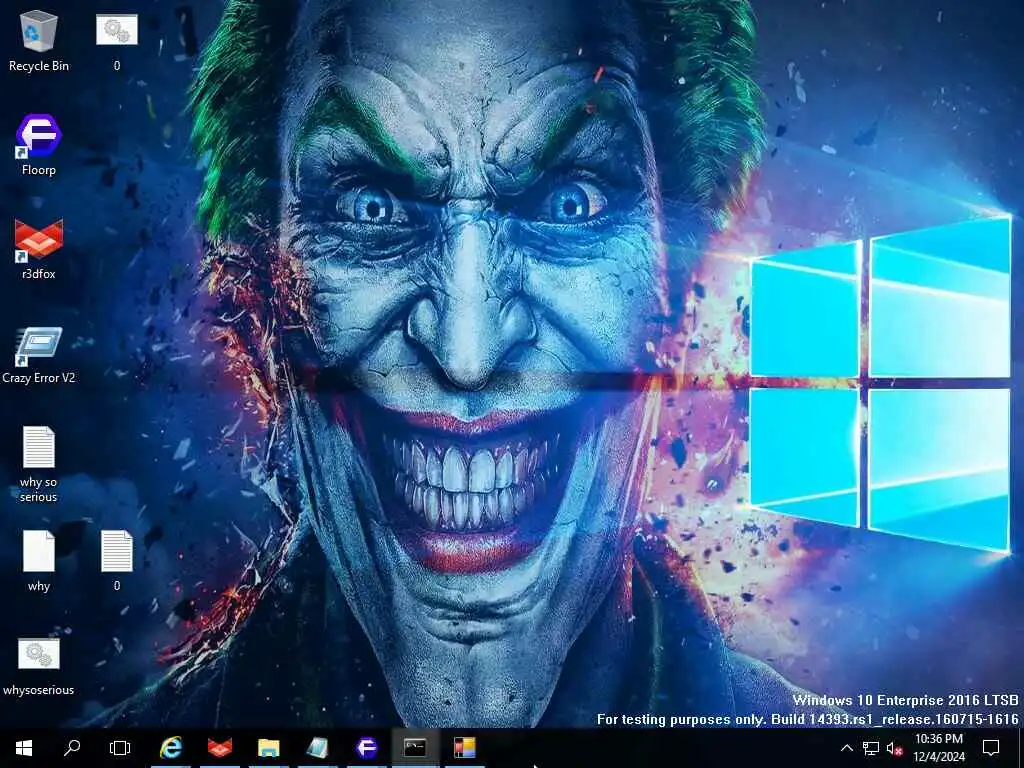Show hidden system tray icons
Screen dimensions: 1024x768
pyautogui.click(x=846, y=748)
